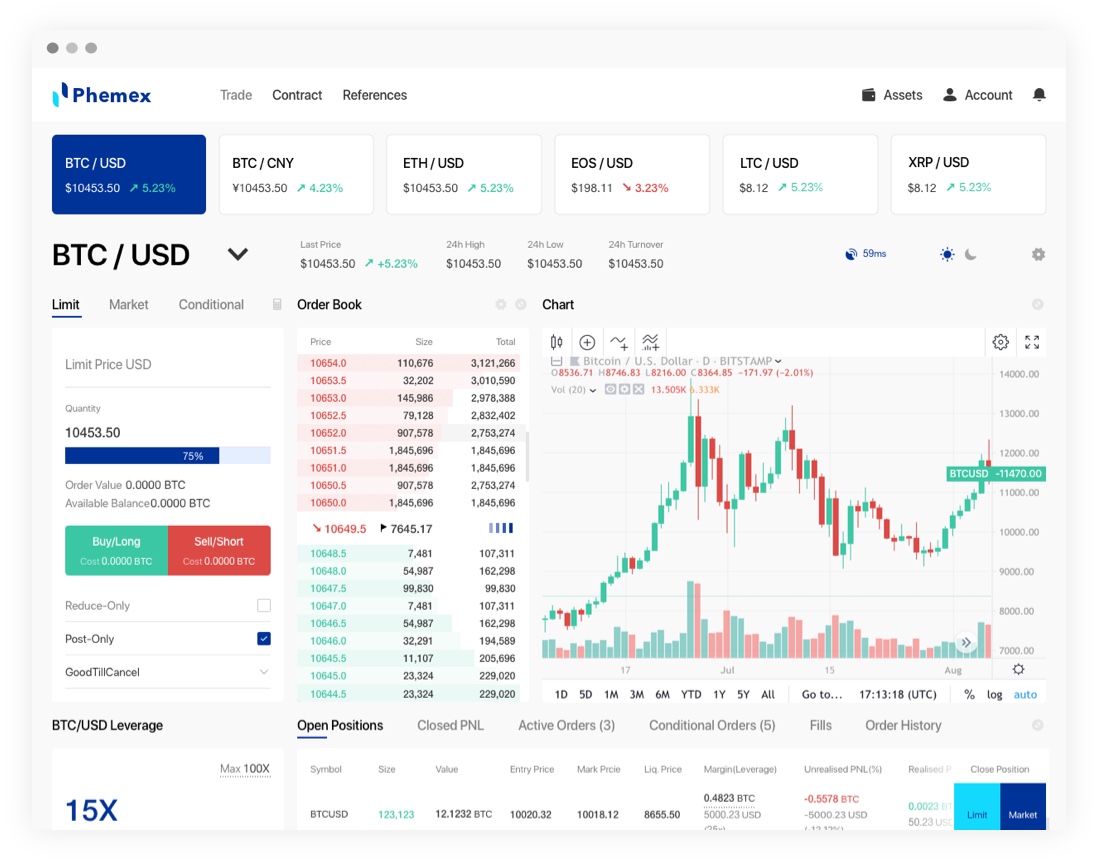The width and height of the screenshot is (1098, 862).
Task: Open the platform settings gear near theme icons
Action: pos(1038,254)
